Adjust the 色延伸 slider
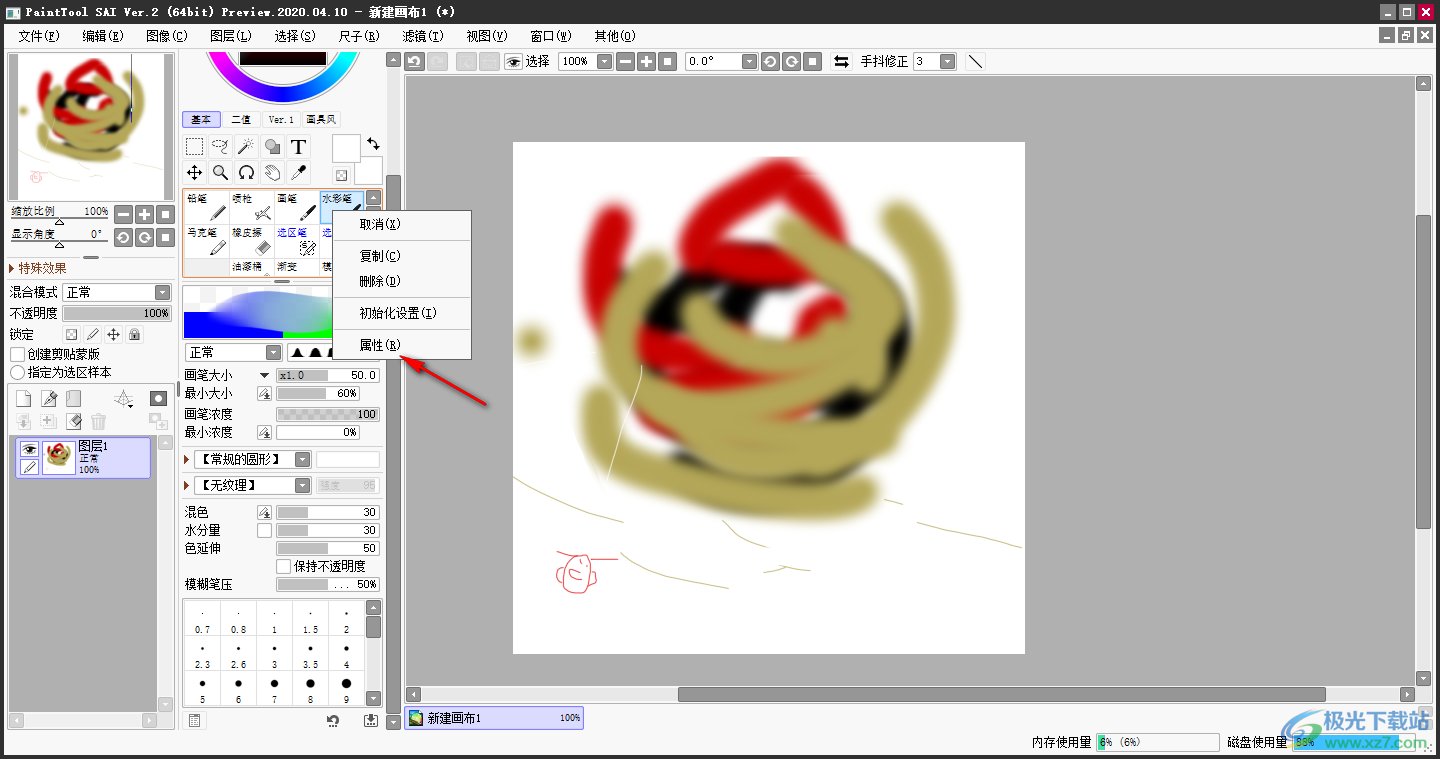Screen dimensions: 1440x759 [328, 548]
